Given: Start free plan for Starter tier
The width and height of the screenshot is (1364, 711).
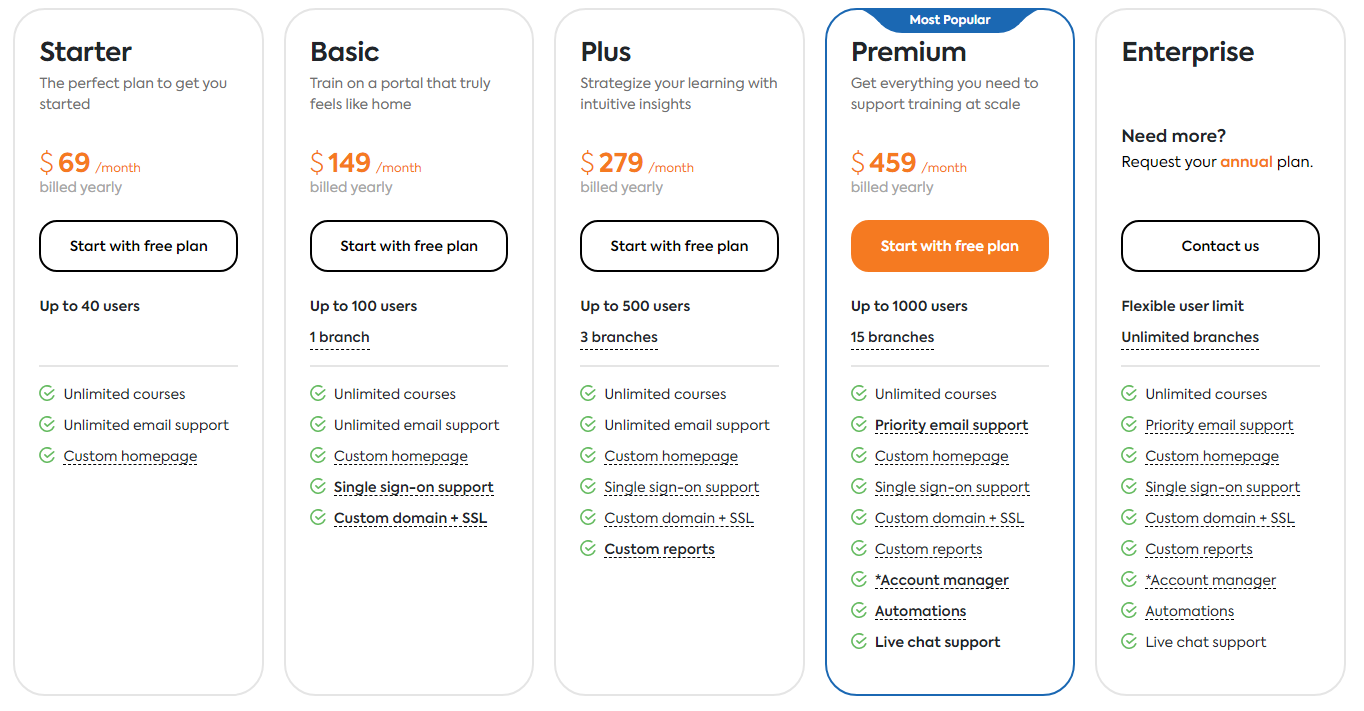Looking at the screenshot, I should pyautogui.click(x=138, y=246).
